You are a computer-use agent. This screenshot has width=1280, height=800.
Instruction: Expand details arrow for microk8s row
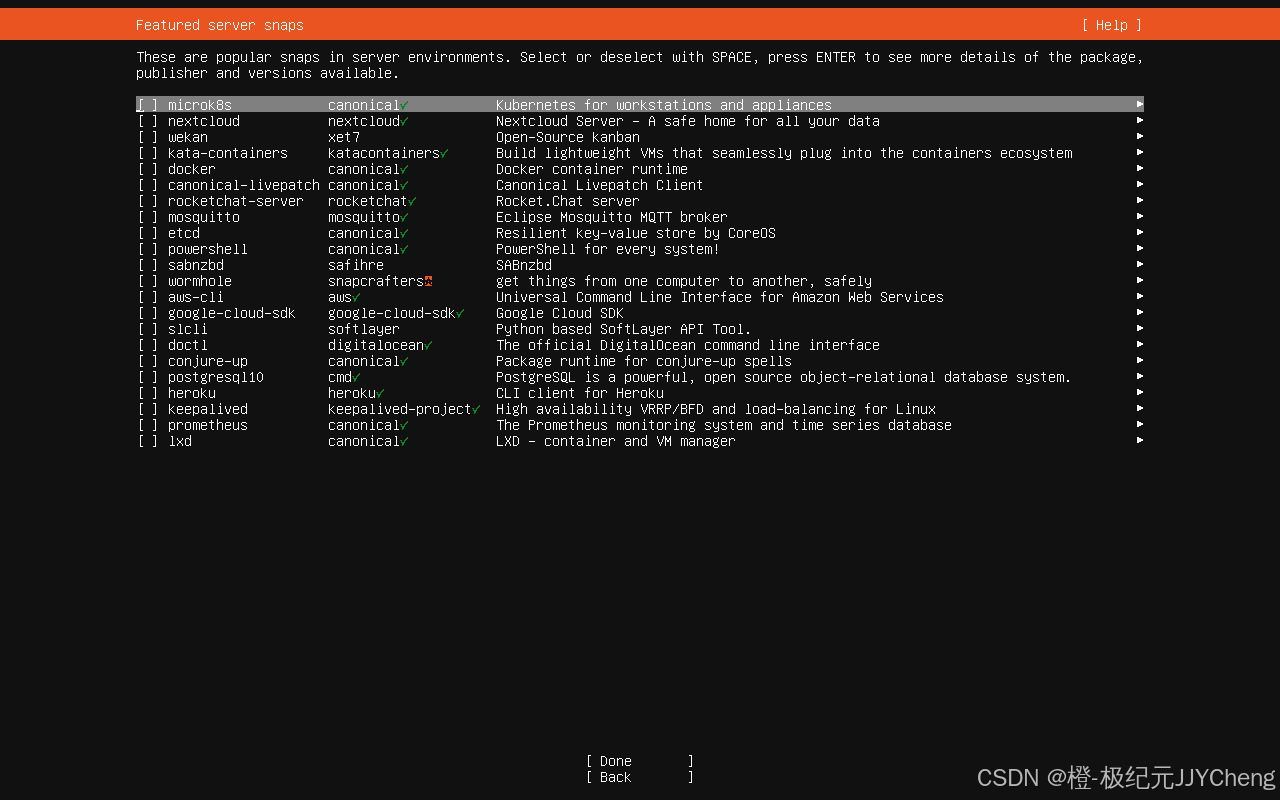click(x=1140, y=104)
